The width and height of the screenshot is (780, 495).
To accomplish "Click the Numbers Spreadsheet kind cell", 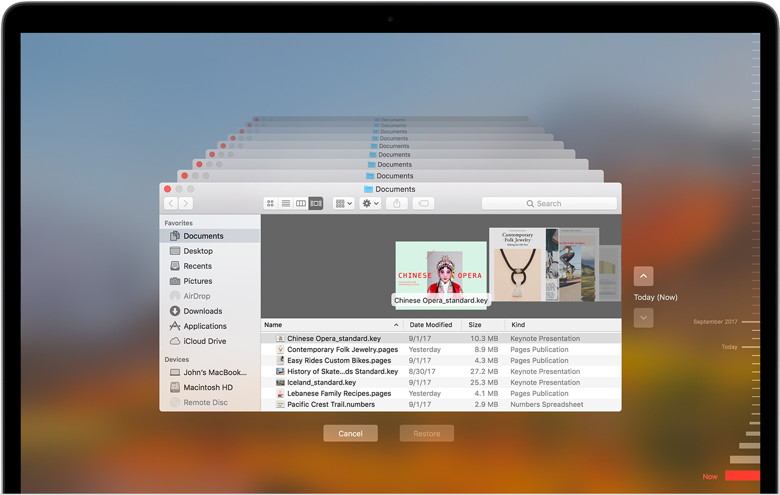I will coord(547,404).
